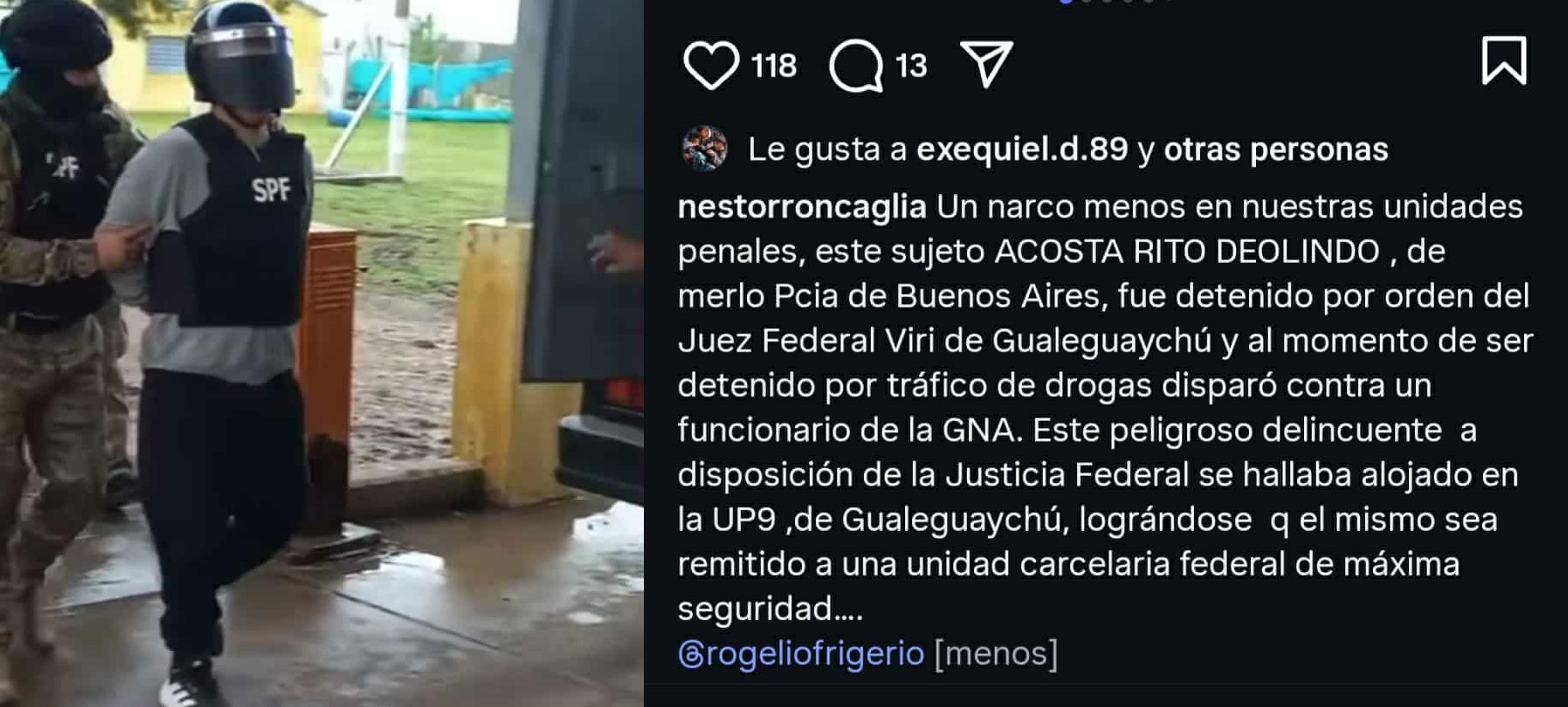View the 118 likes count

[774, 66]
